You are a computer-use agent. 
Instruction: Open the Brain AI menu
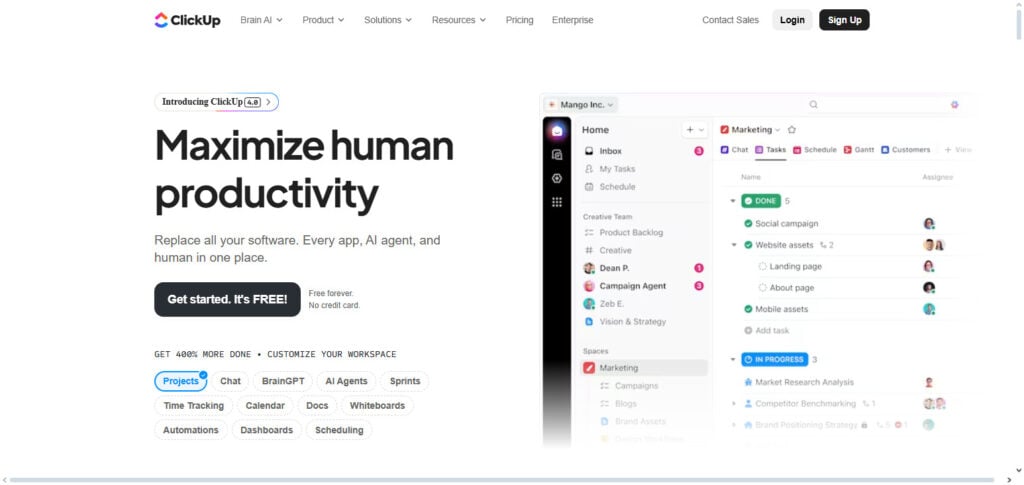261,20
